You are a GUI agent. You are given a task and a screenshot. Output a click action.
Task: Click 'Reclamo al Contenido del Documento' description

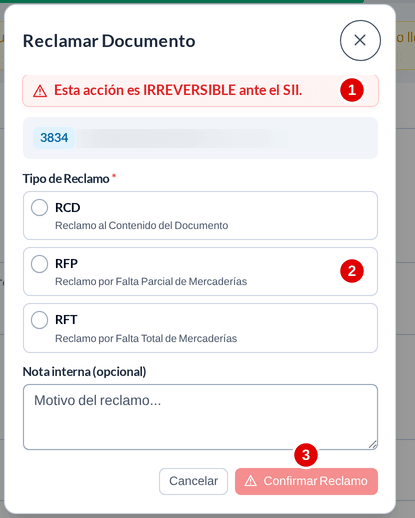pyautogui.click(x=142, y=226)
